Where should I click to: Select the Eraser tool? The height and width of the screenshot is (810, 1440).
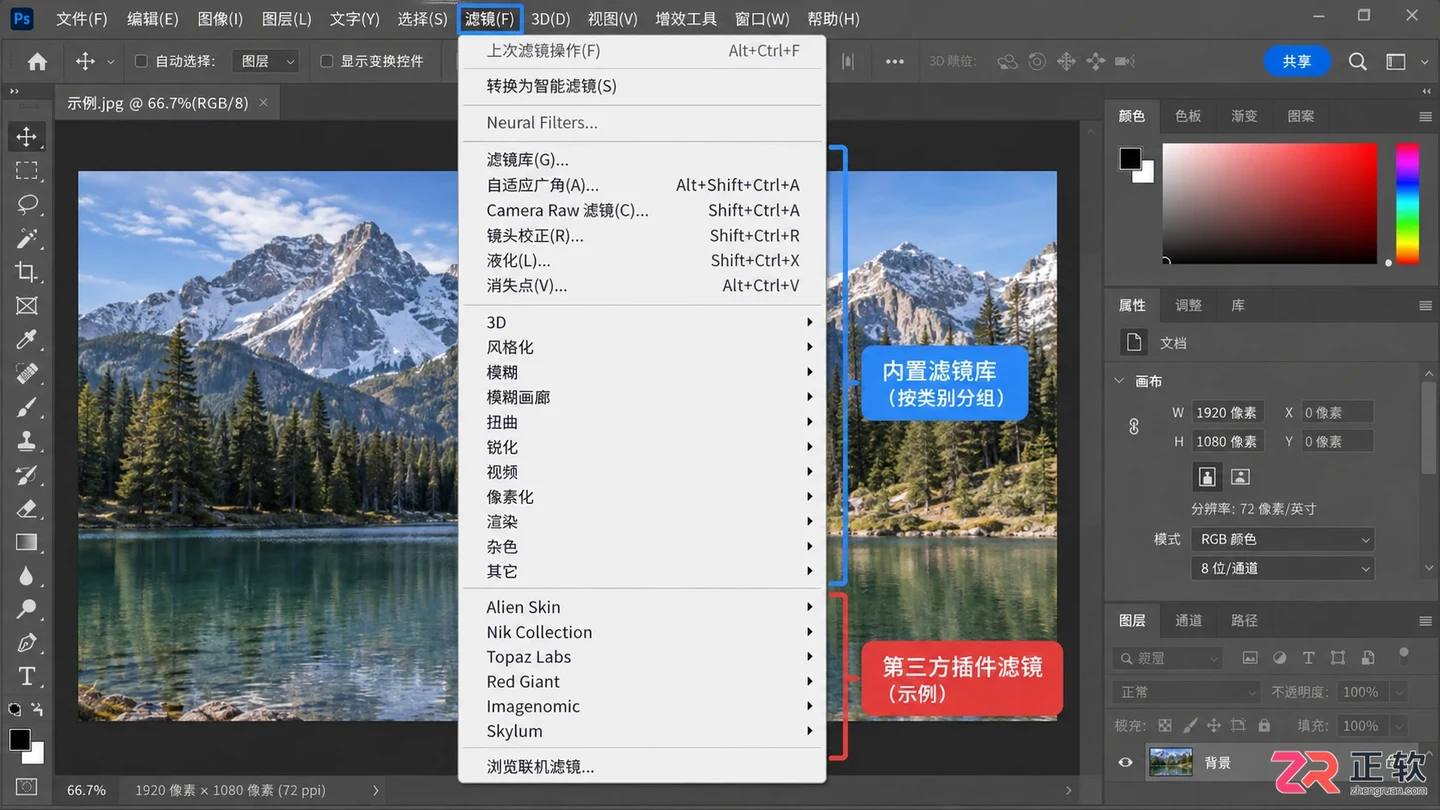tap(26, 509)
